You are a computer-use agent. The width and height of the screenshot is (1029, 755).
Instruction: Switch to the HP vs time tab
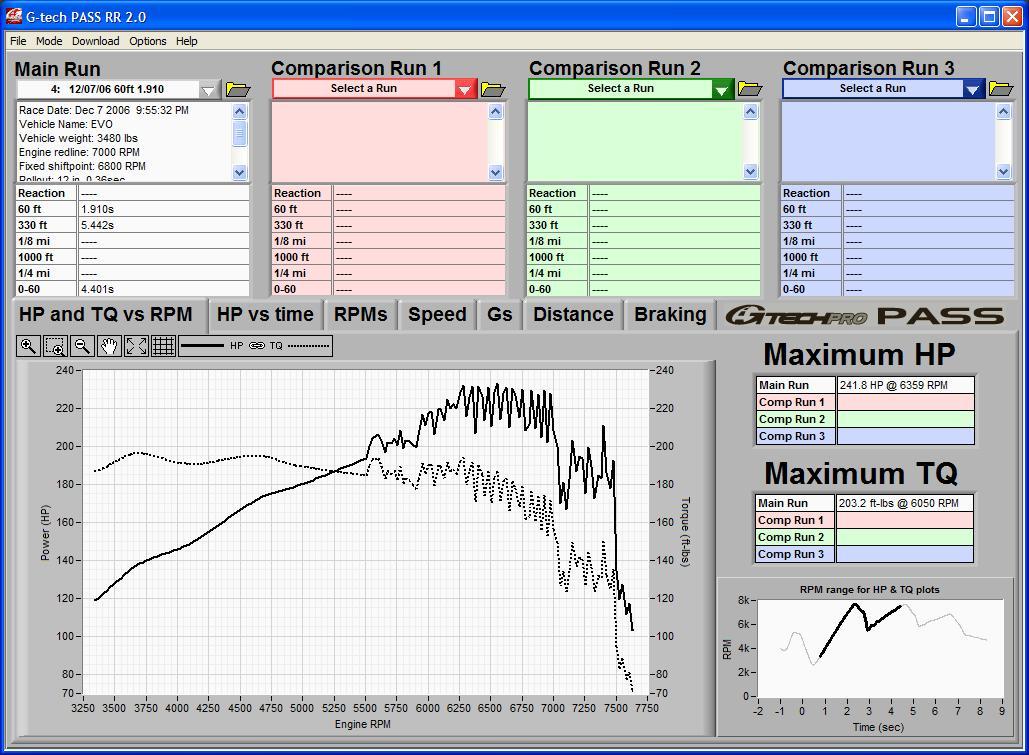[265, 314]
